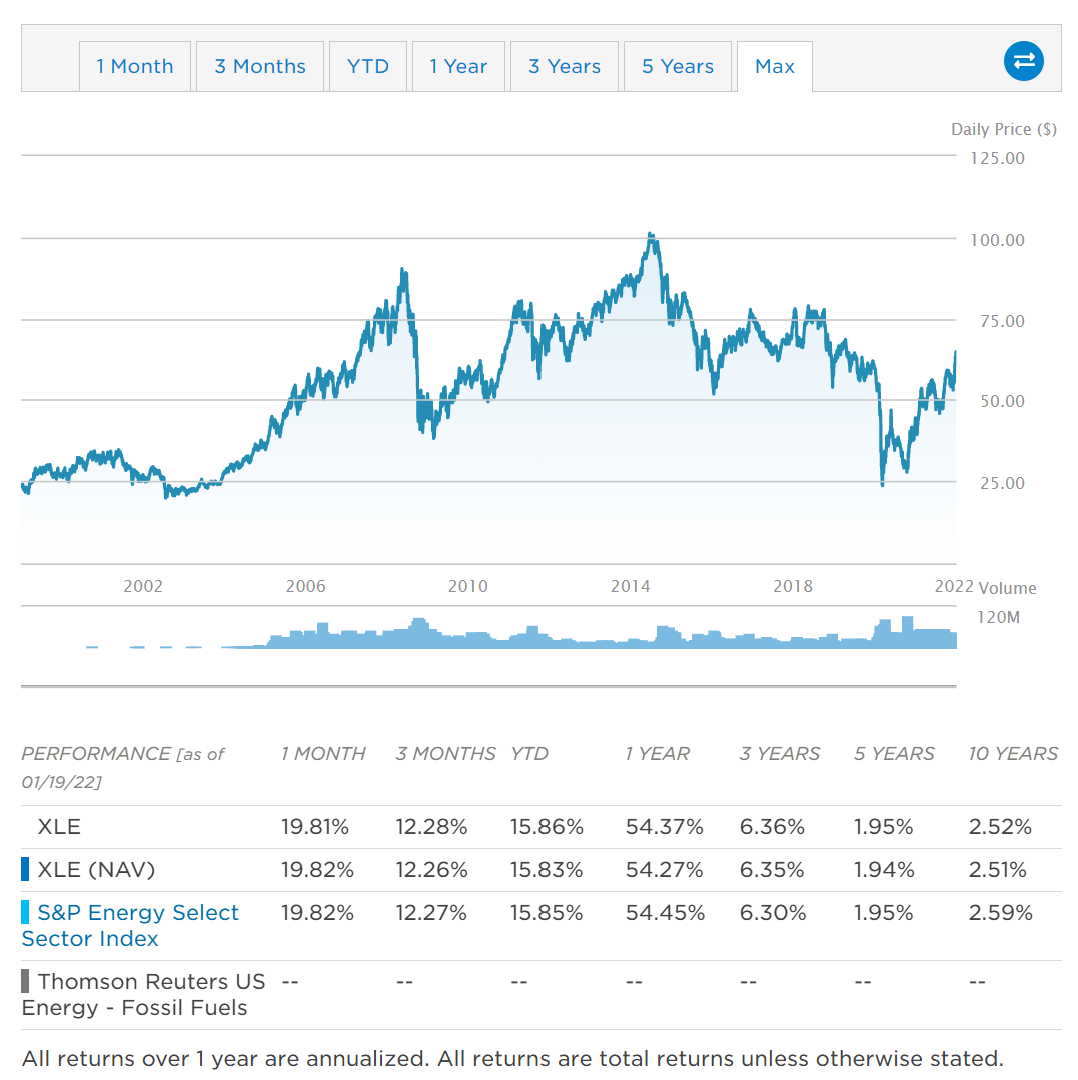Click the 2006 x-axis label
The image size is (1078, 1080).
[x=306, y=586]
